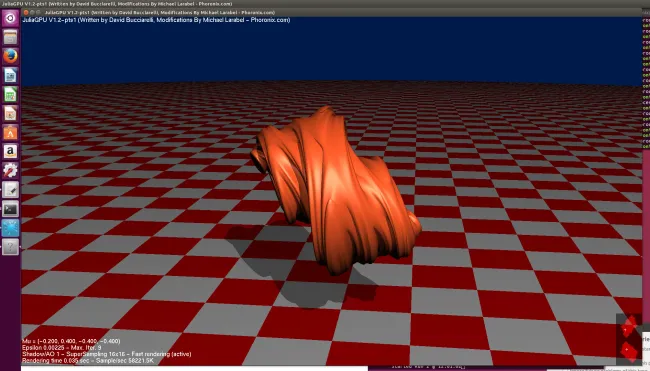Select the blue JuliaGPU application launcher icon
Image resolution: width=650 pixels, height=371 pixels.
10,228
